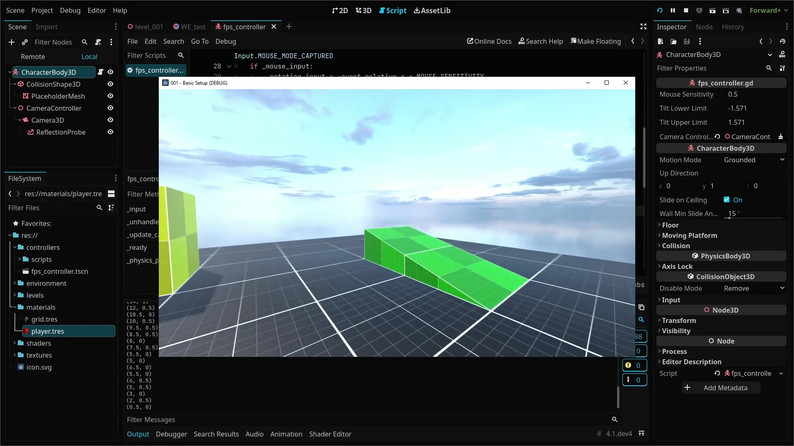Click the sort files icon in FileSystem

[111, 208]
